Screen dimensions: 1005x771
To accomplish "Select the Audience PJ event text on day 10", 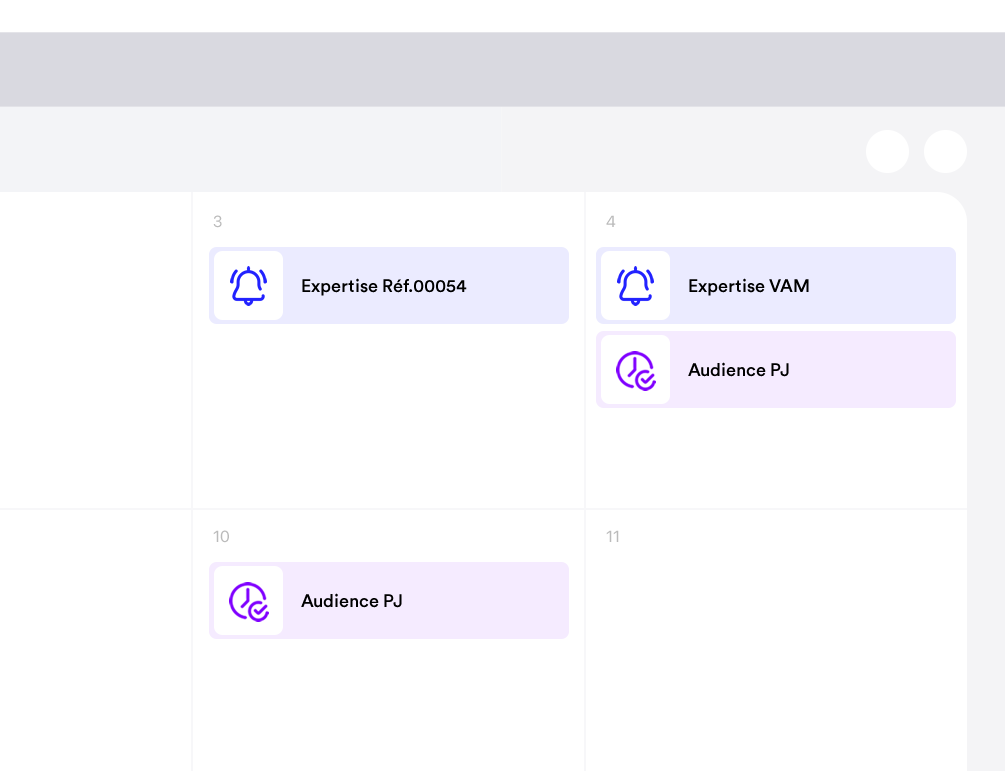I will pyautogui.click(x=351, y=601).
